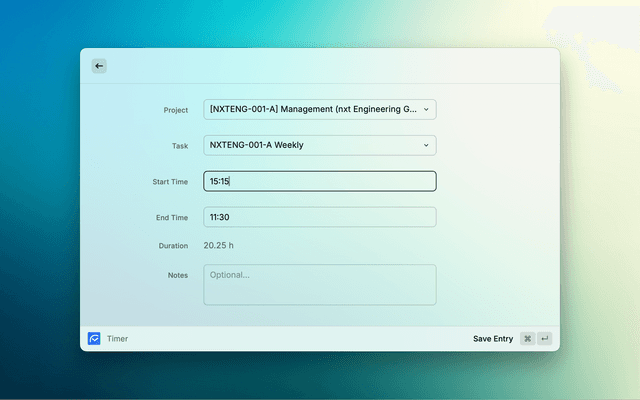Focus the End Time field showing 11:30
This screenshot has height=400, width=640.
point(320,217)
